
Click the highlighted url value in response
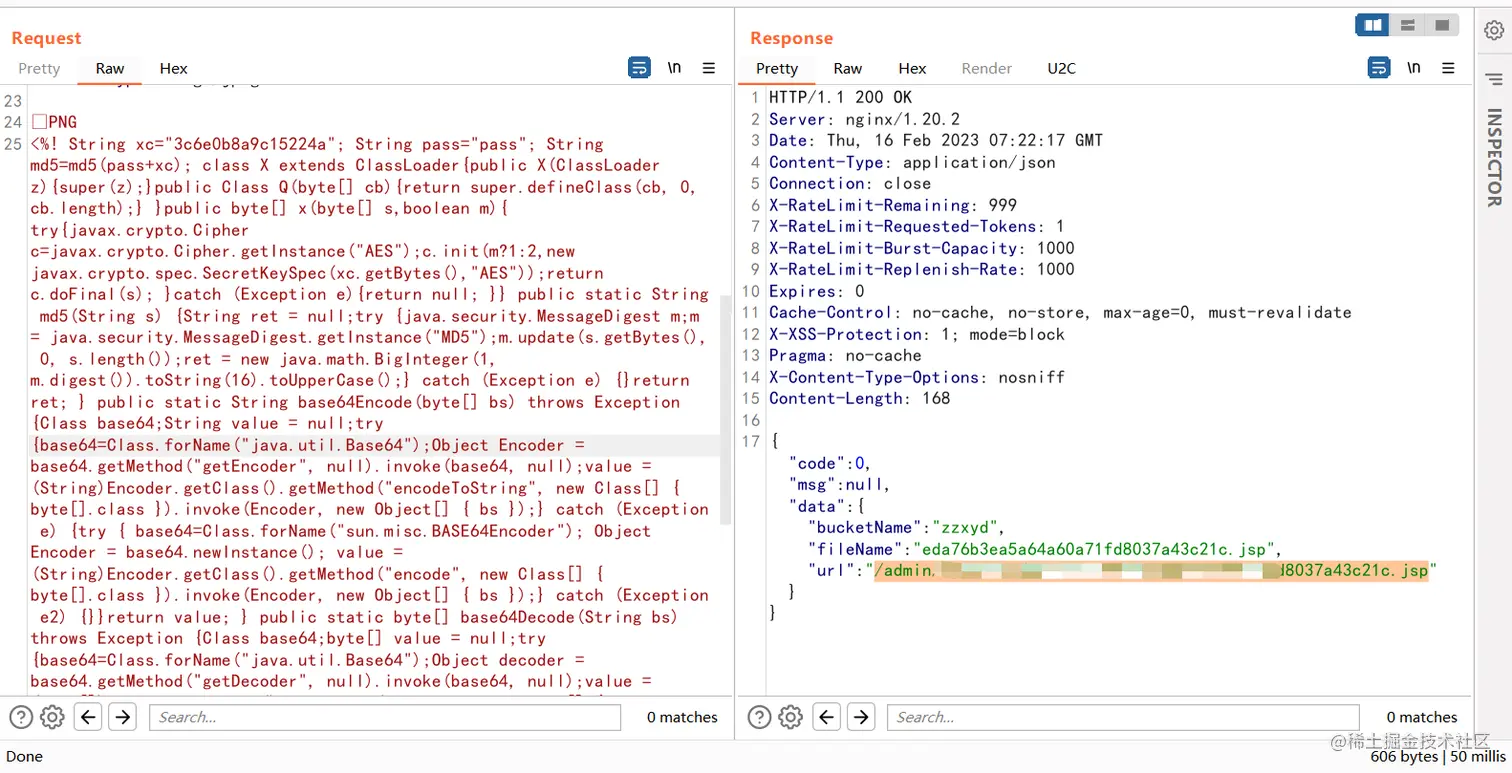point(1150,571)
